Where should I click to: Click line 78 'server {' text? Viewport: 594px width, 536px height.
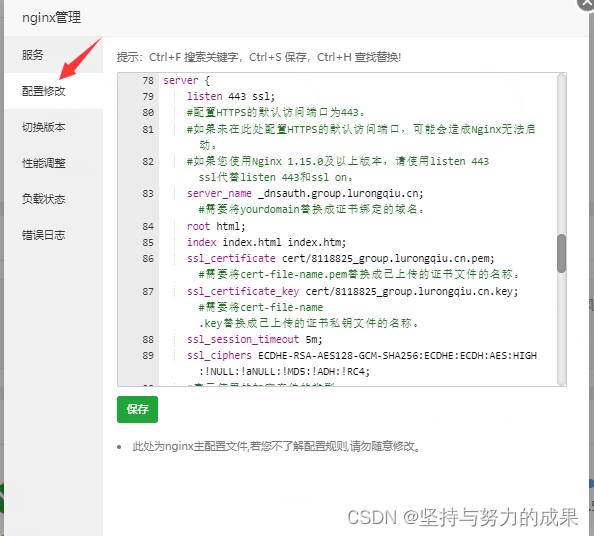(186, 80)
